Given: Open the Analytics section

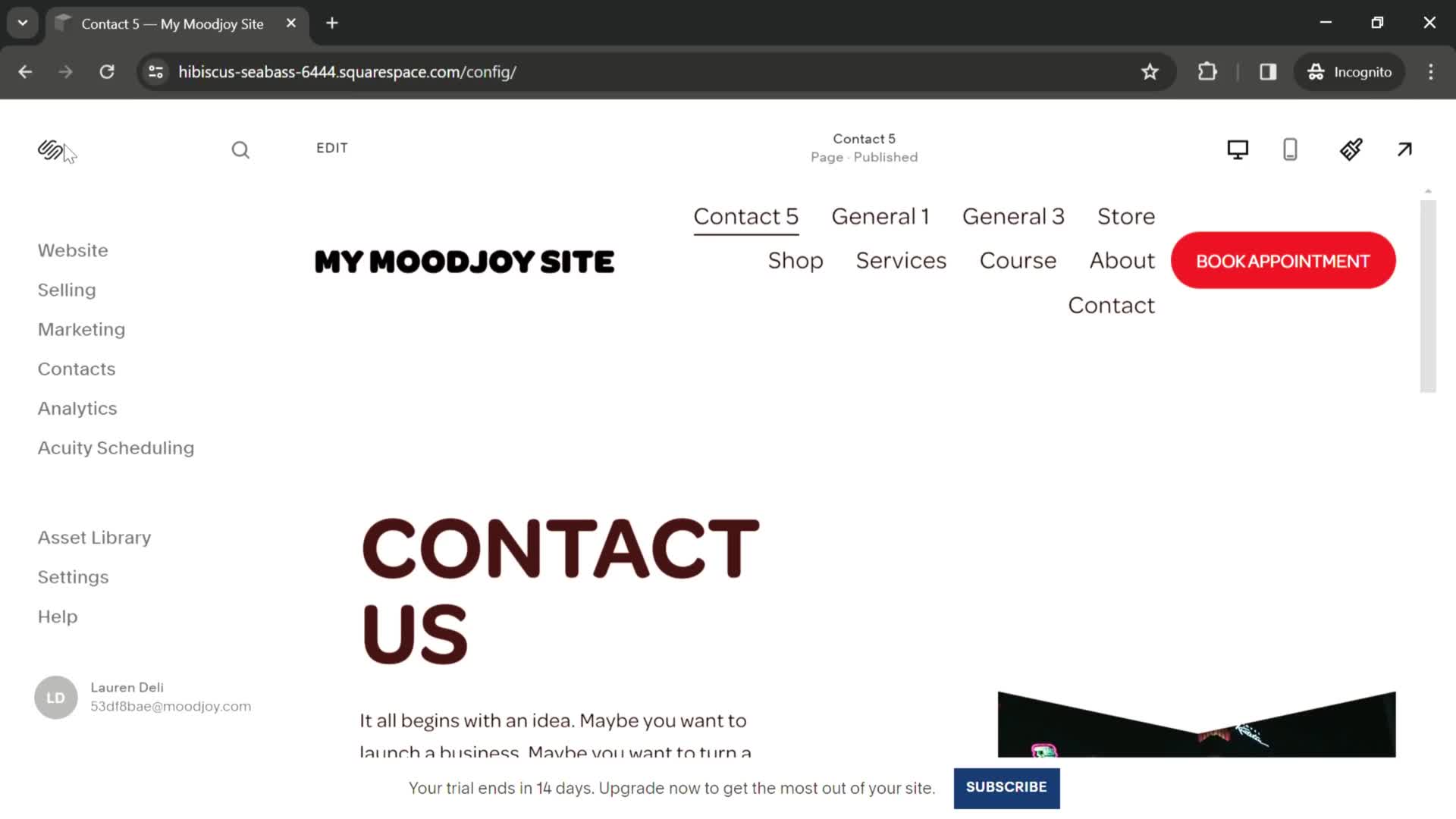Looking at the screenshot, I should [77, 408].
